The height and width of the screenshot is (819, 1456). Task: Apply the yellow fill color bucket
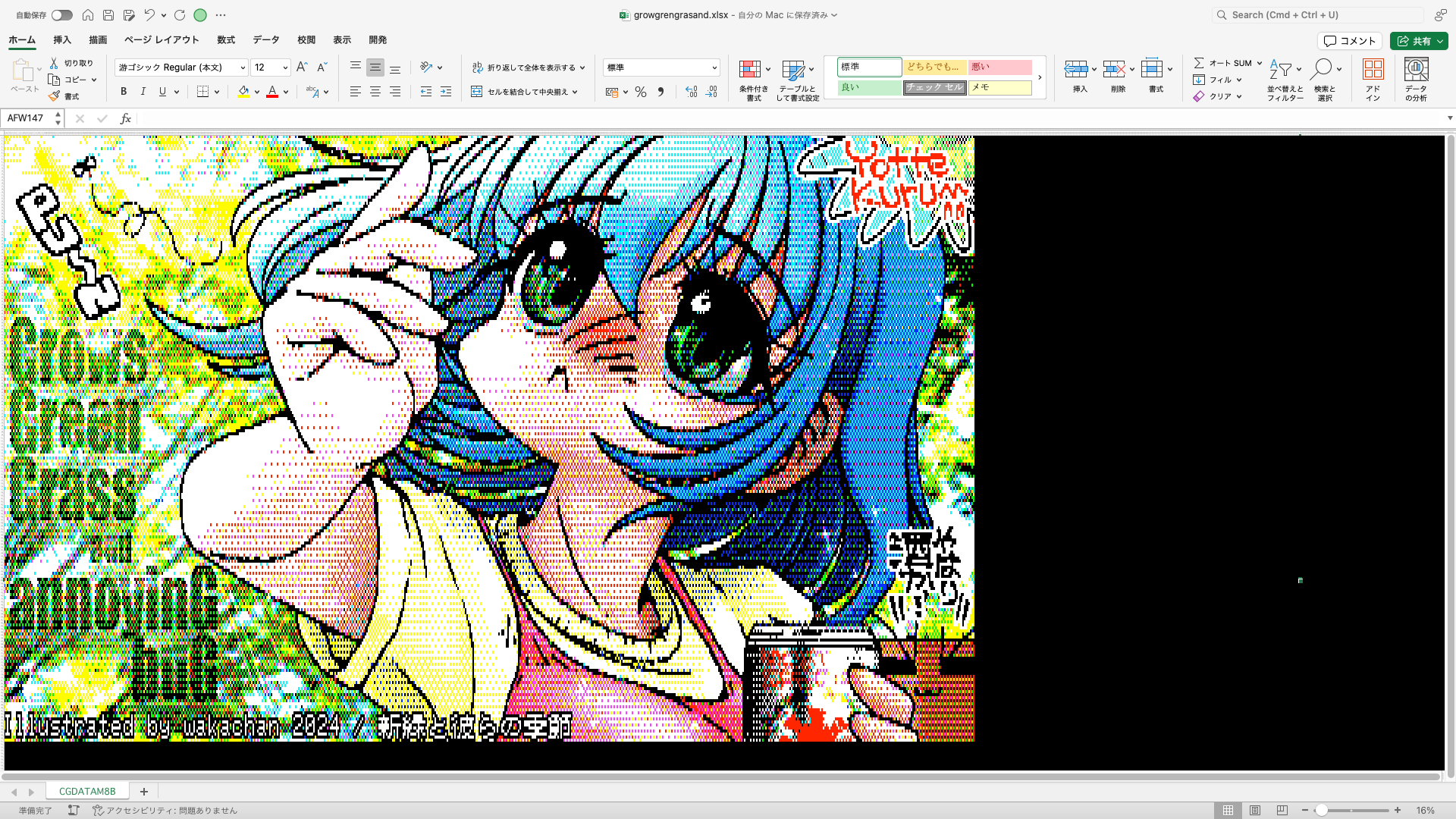pyautogui.click(x=243, y=92)
